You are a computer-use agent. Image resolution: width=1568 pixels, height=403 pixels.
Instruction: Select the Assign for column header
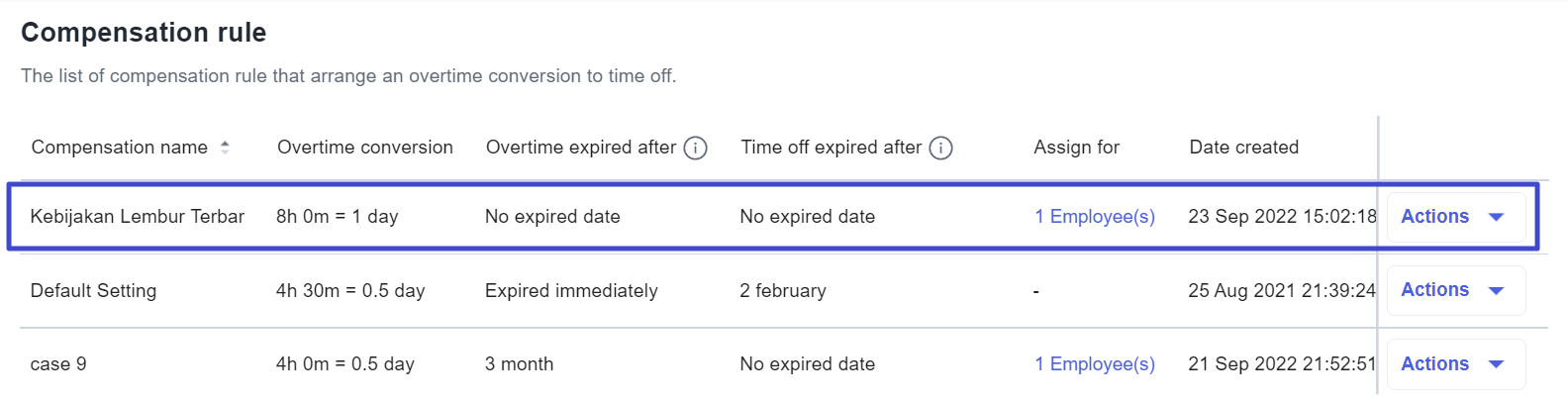(x=1077, y=148)
